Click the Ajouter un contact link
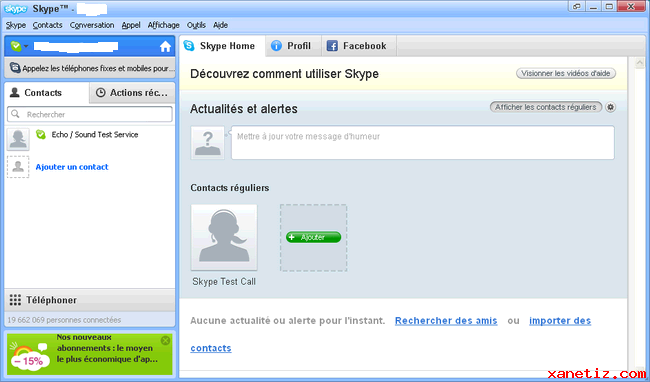 (x=72, y=167)
